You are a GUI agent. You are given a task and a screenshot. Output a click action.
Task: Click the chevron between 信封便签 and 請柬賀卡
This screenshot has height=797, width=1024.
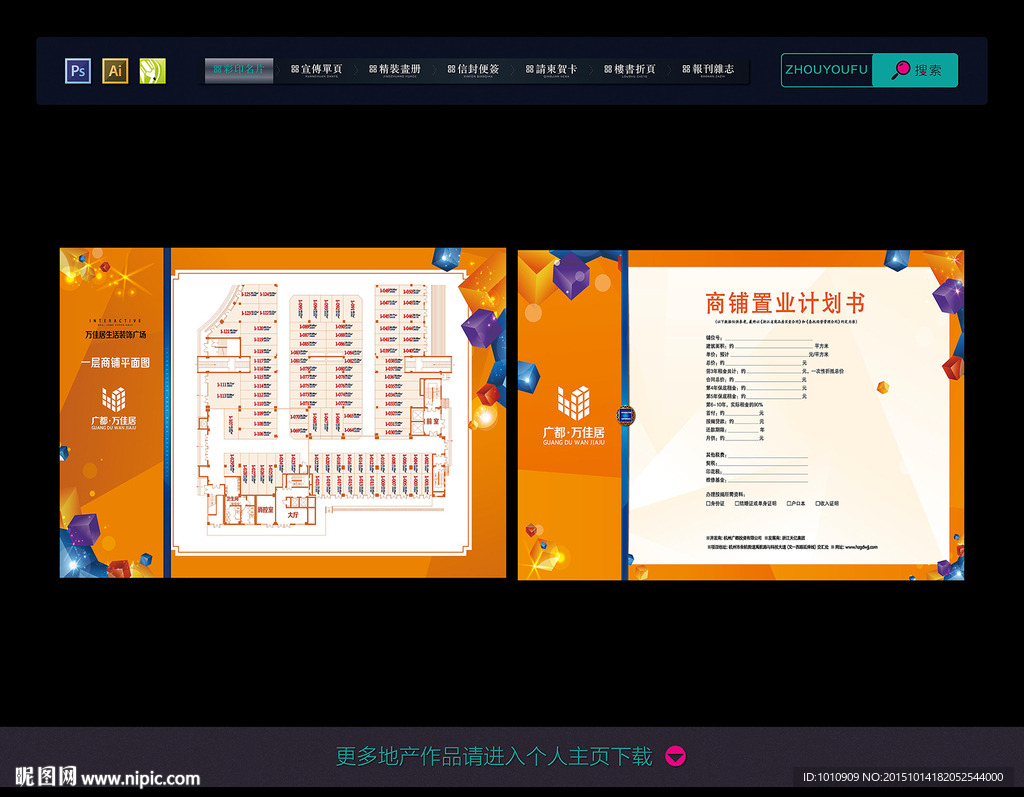[513, 70]
